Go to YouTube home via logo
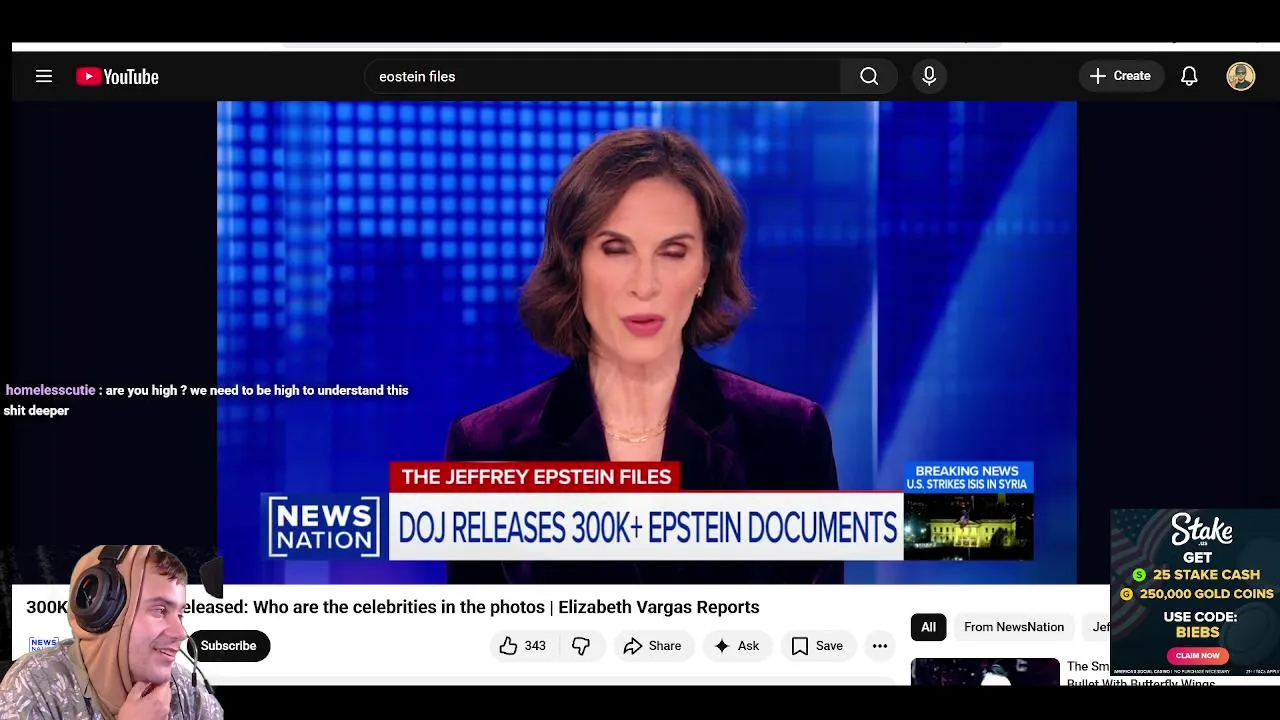This screenshot has height=720, width=1280. tap(117, 77)
